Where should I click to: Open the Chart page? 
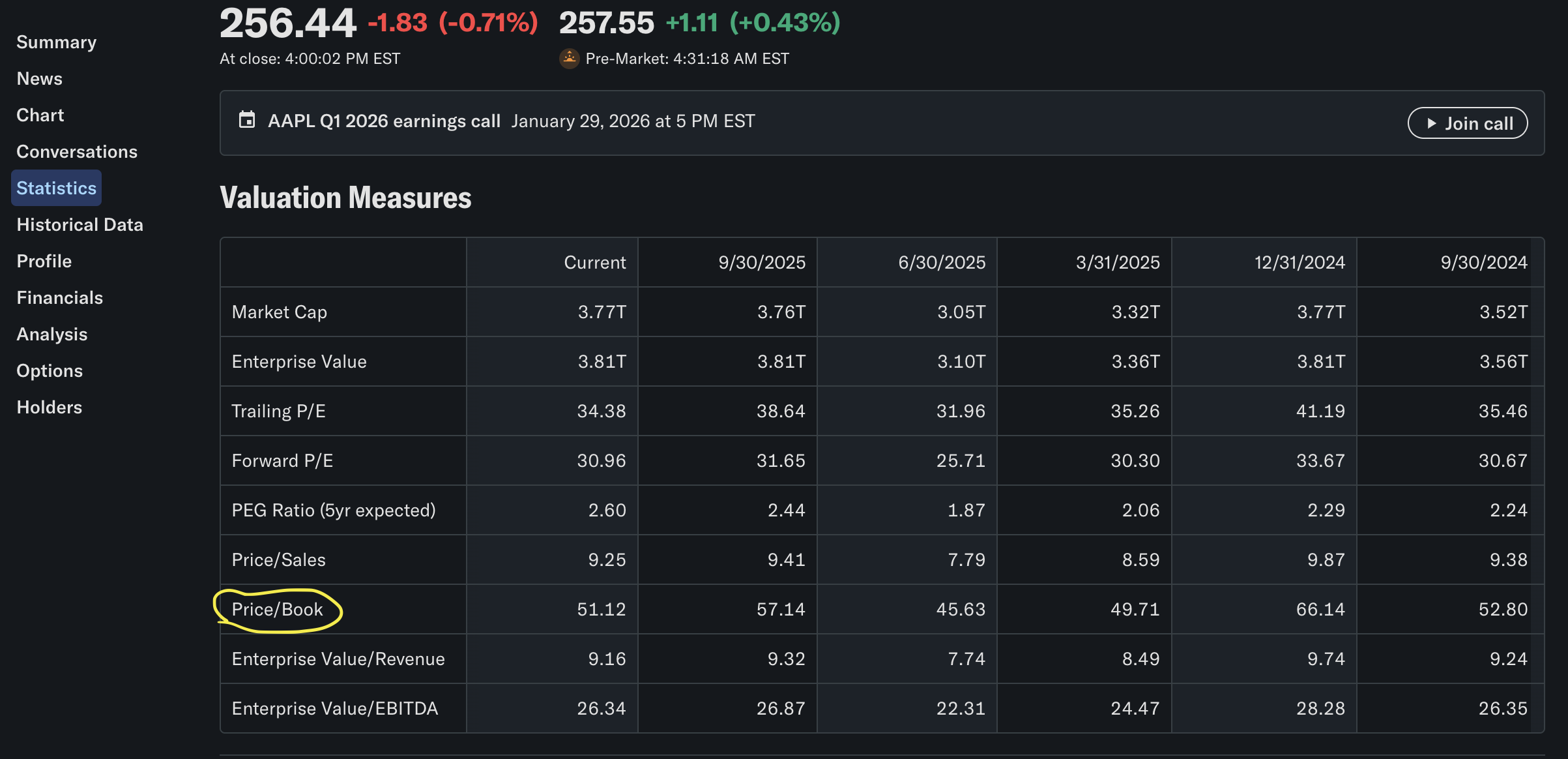click(40, 115)
